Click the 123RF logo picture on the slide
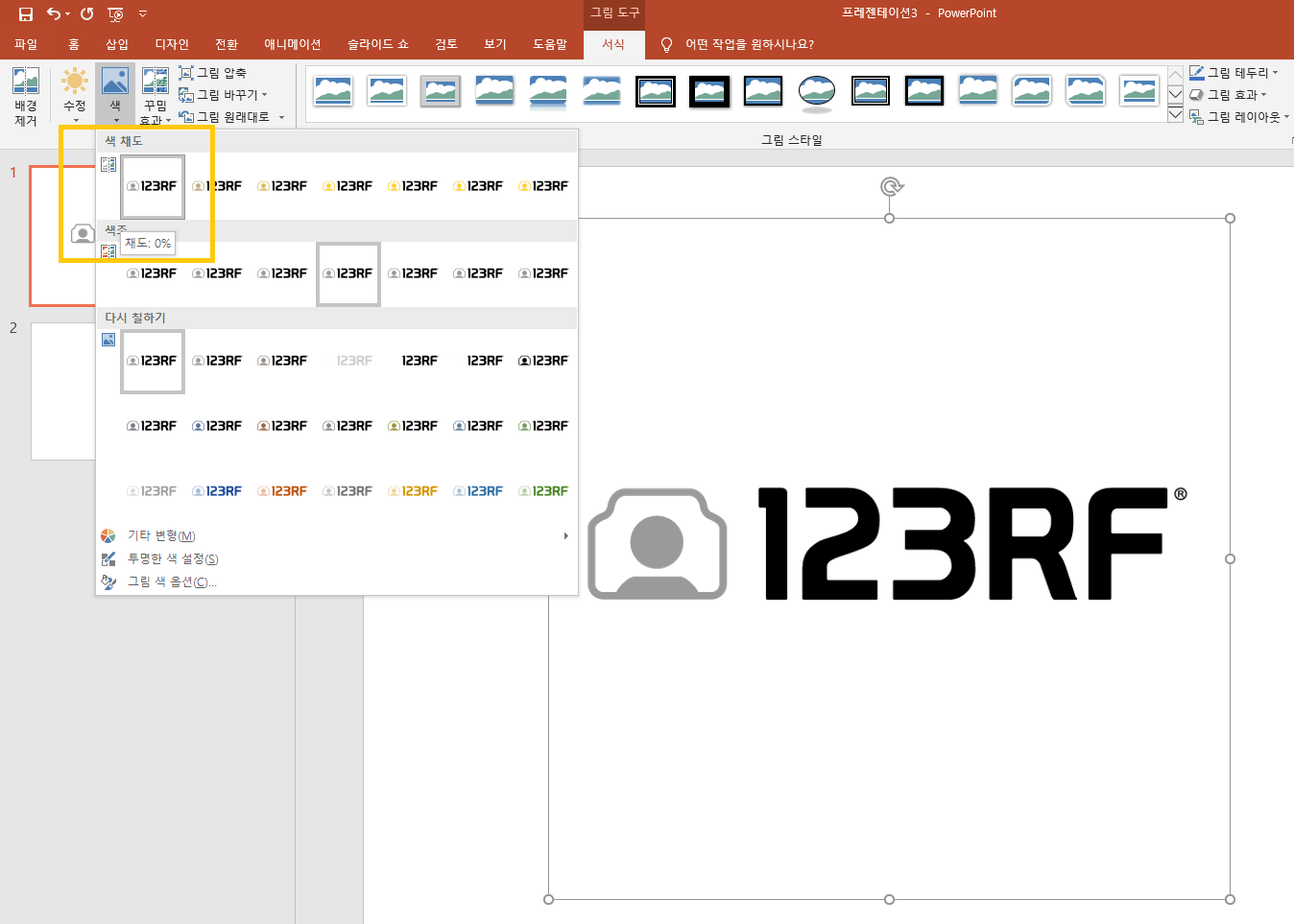Image resolution: width=1294 pixels, height=924 pixels. [x=889, y=558]
